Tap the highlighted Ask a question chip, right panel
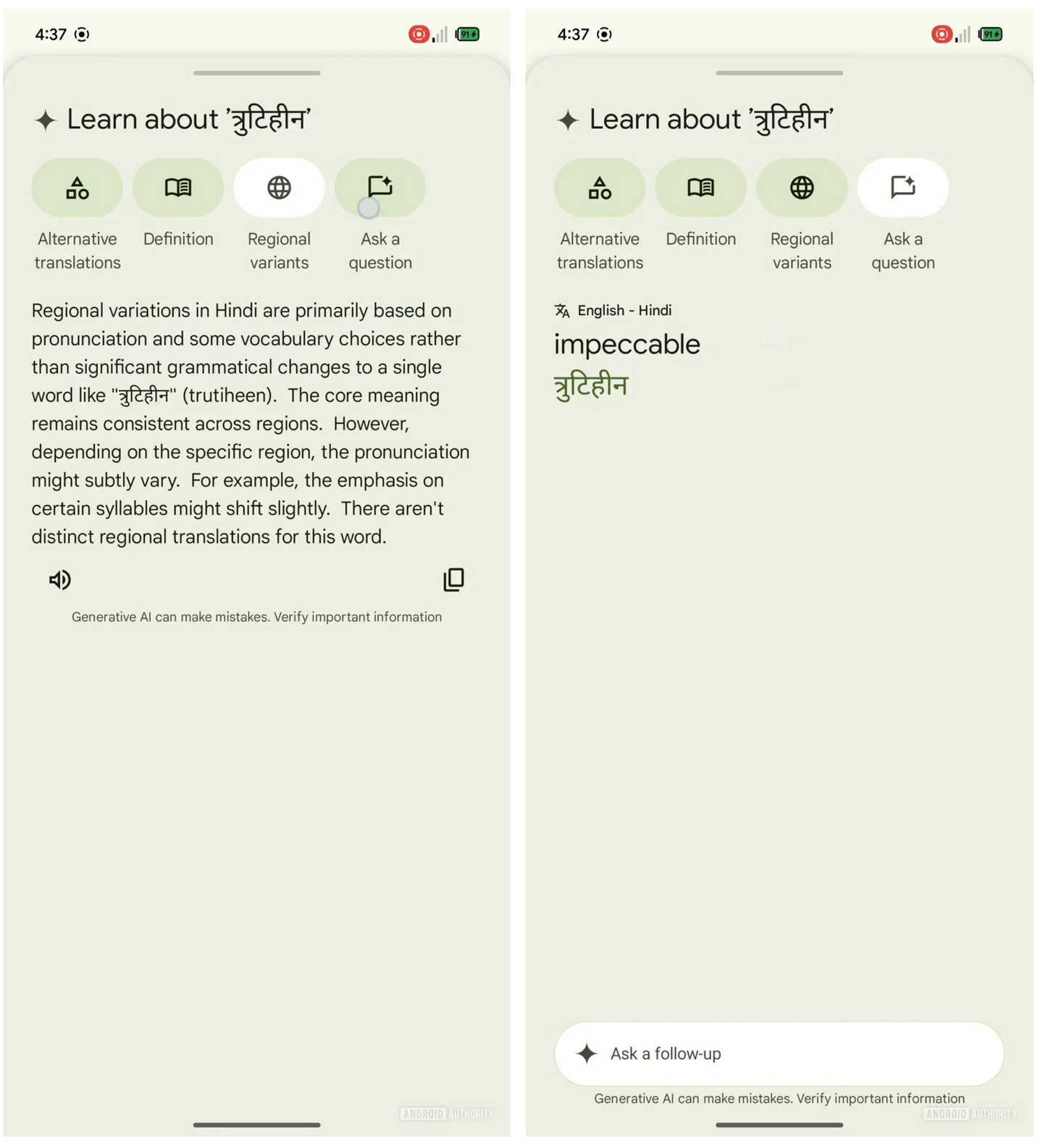This screenshot has width=1043, height=1148. coord(902,188)
